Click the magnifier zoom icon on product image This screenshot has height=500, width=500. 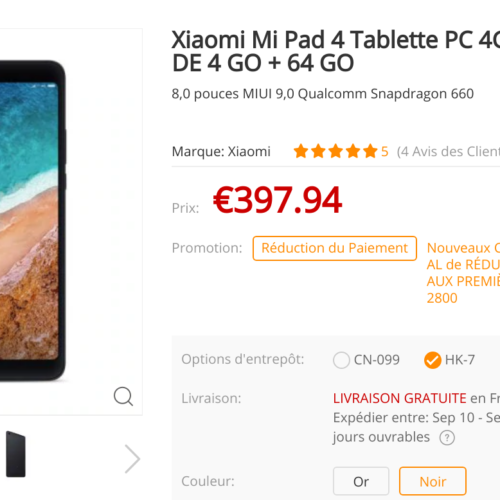coord(123,396)
